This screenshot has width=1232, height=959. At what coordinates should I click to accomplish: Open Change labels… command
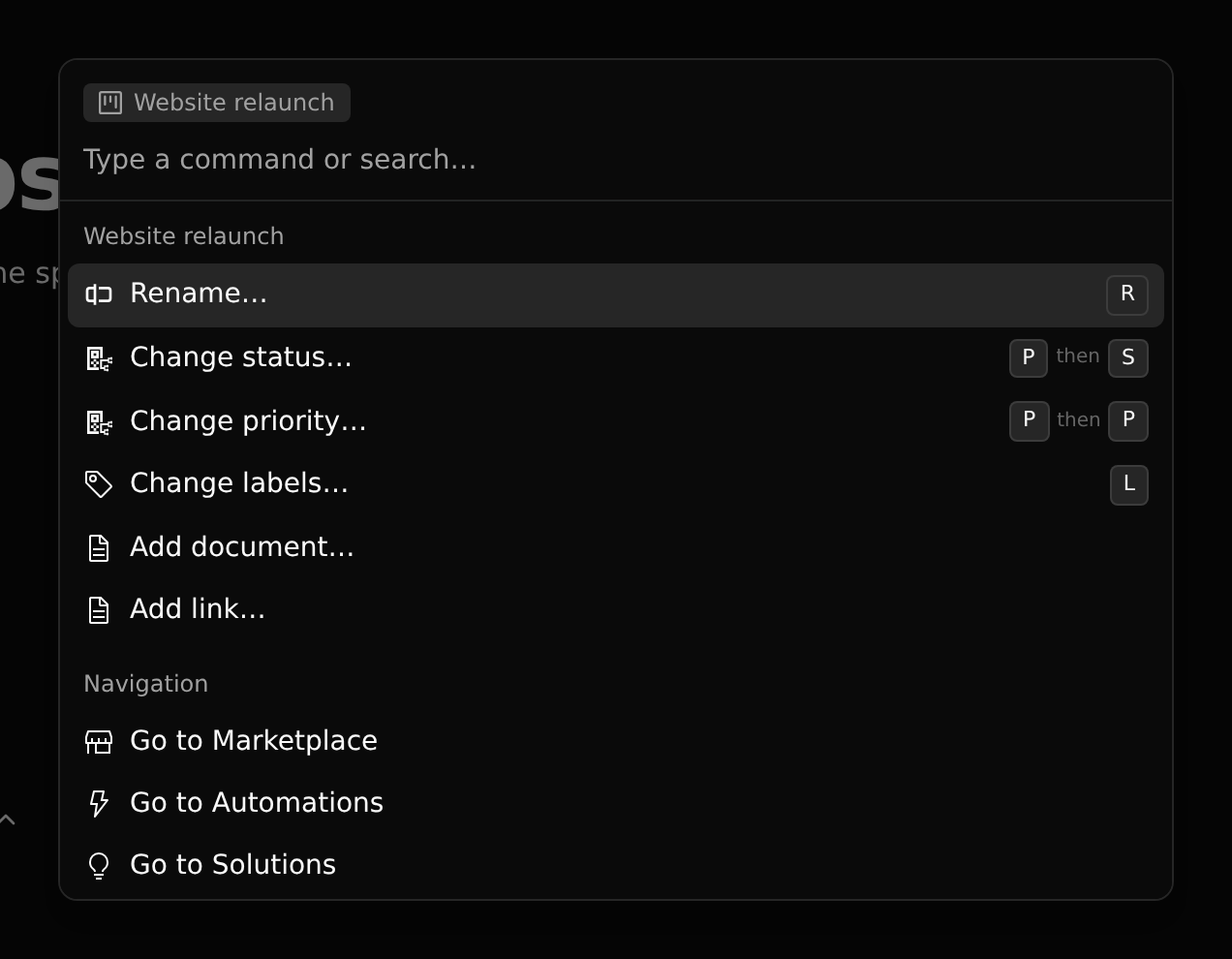(616, 483)
